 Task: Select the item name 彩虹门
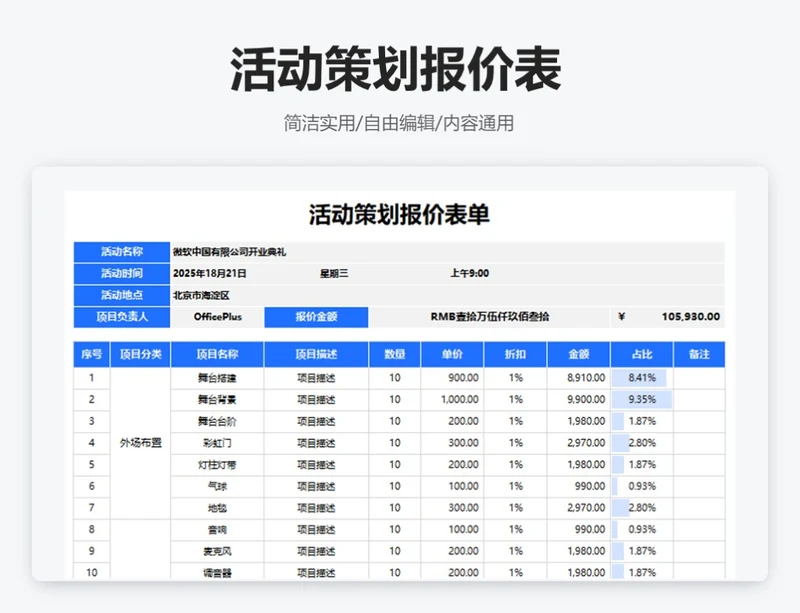pyautogui.click(x=217, y=443)
